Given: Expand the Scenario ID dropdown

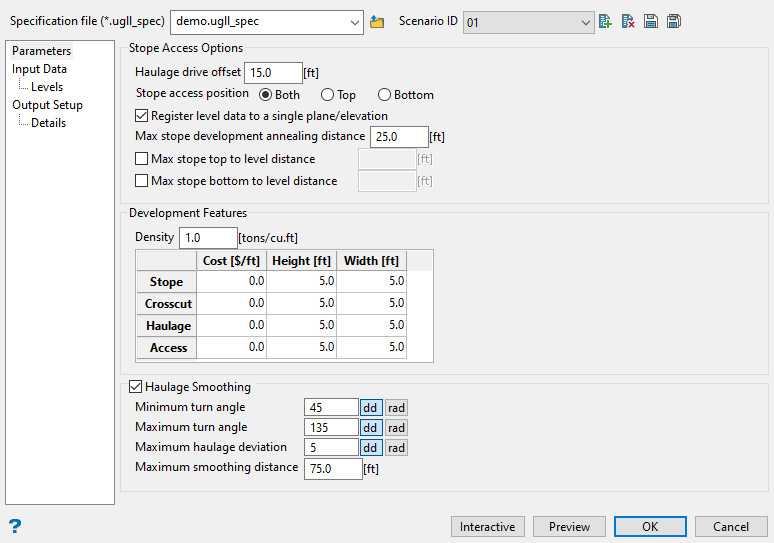Looking at the screenshot, I should pyautogui.click(x=586, y=22).
